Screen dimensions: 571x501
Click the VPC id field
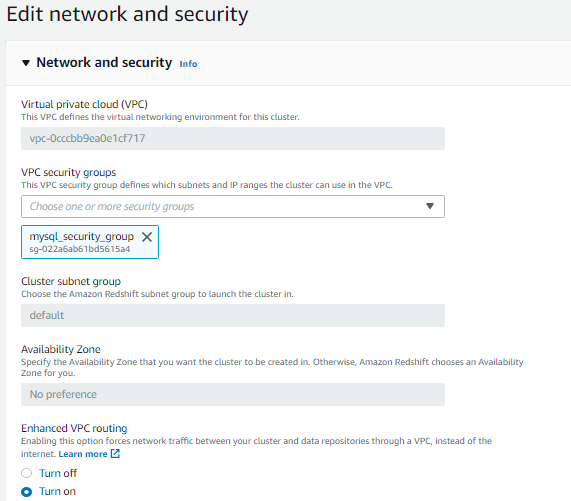[233, 138]
